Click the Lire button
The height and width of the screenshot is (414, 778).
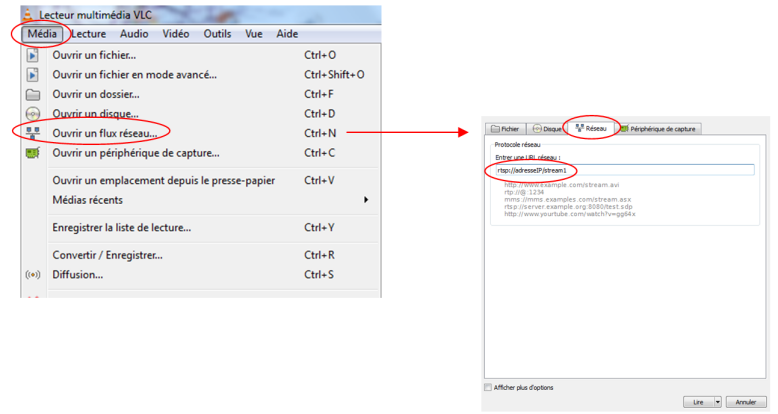click(698, 402)
